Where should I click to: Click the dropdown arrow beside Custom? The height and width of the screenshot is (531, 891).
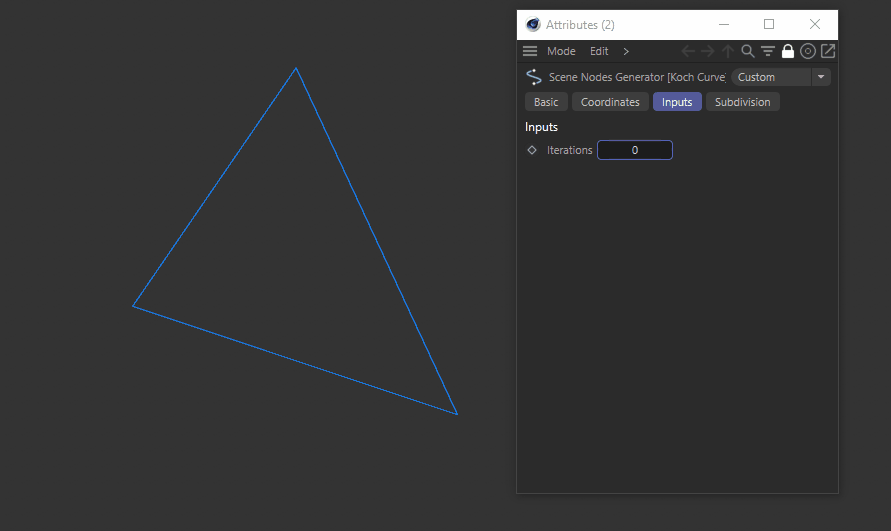tap(821, 77)
